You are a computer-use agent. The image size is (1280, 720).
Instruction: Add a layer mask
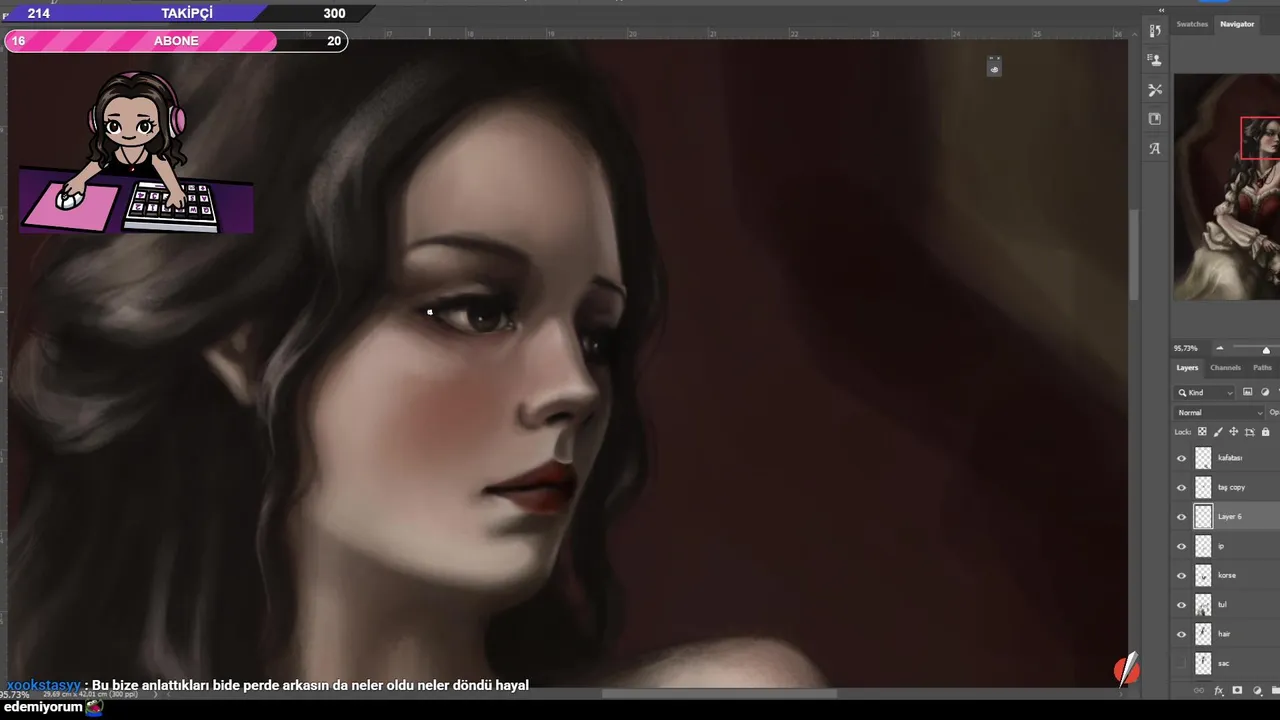(x=1237, y=690)
